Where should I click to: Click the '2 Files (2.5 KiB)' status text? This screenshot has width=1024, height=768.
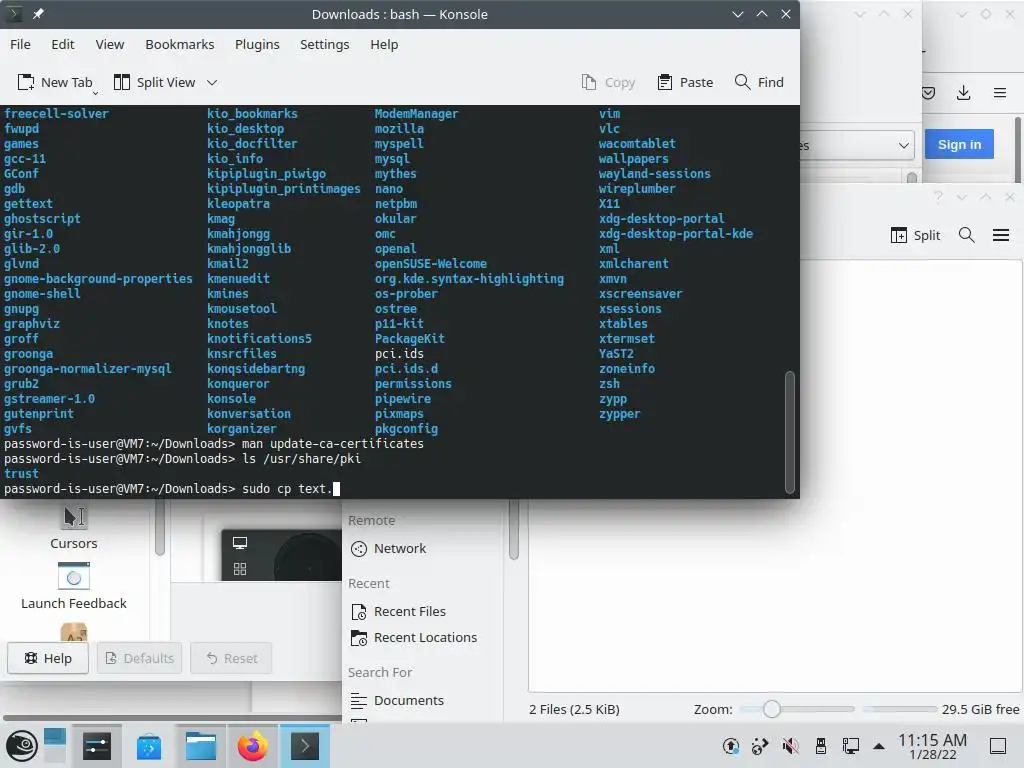(x=574, y=709)
